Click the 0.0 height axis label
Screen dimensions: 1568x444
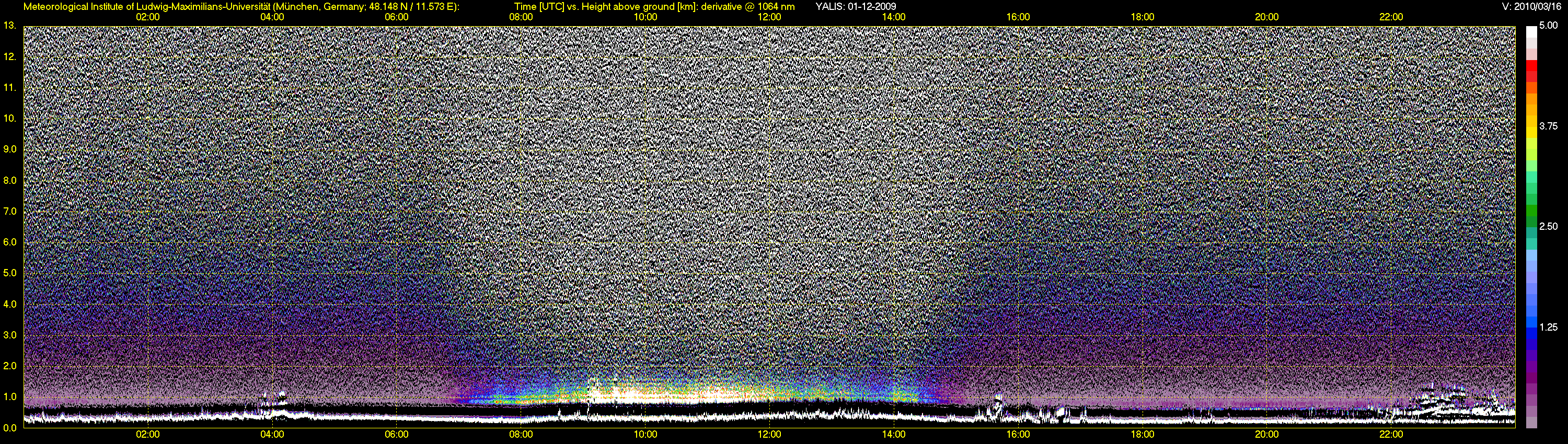(x=10, y=428)
